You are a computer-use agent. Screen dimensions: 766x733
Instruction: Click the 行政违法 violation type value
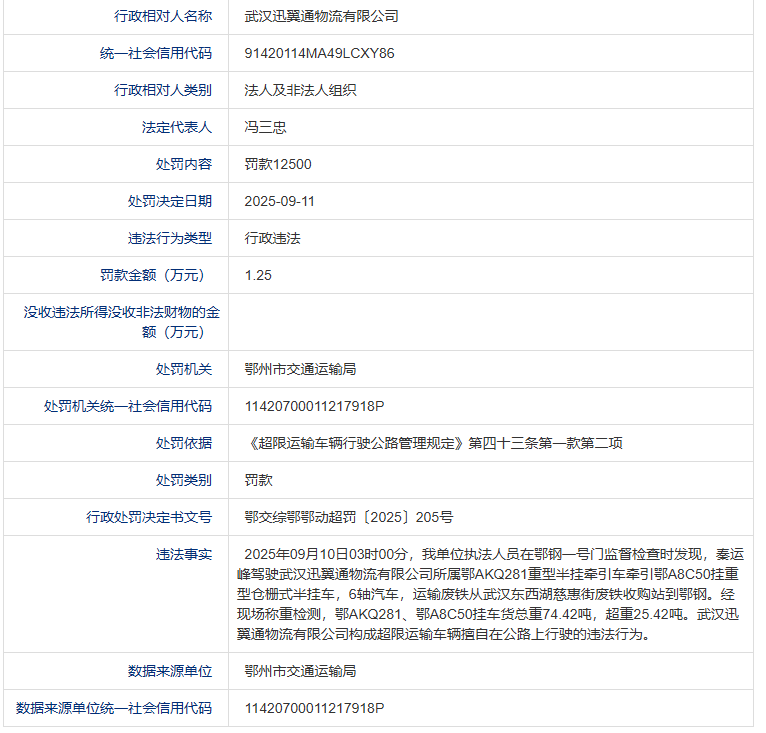272,238
